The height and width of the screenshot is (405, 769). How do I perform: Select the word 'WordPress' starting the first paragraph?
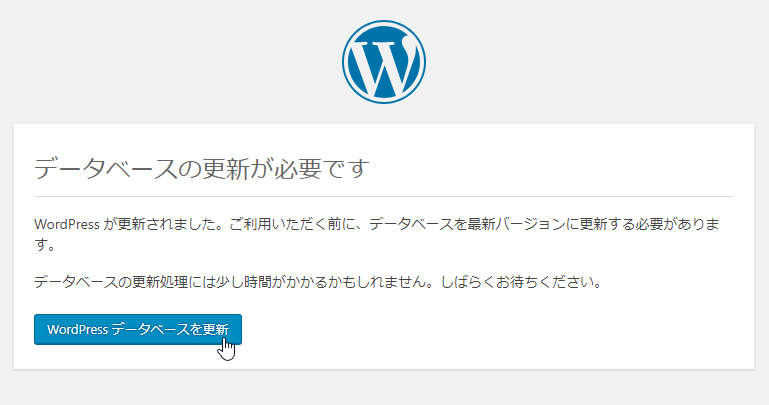tap(67, 224)
